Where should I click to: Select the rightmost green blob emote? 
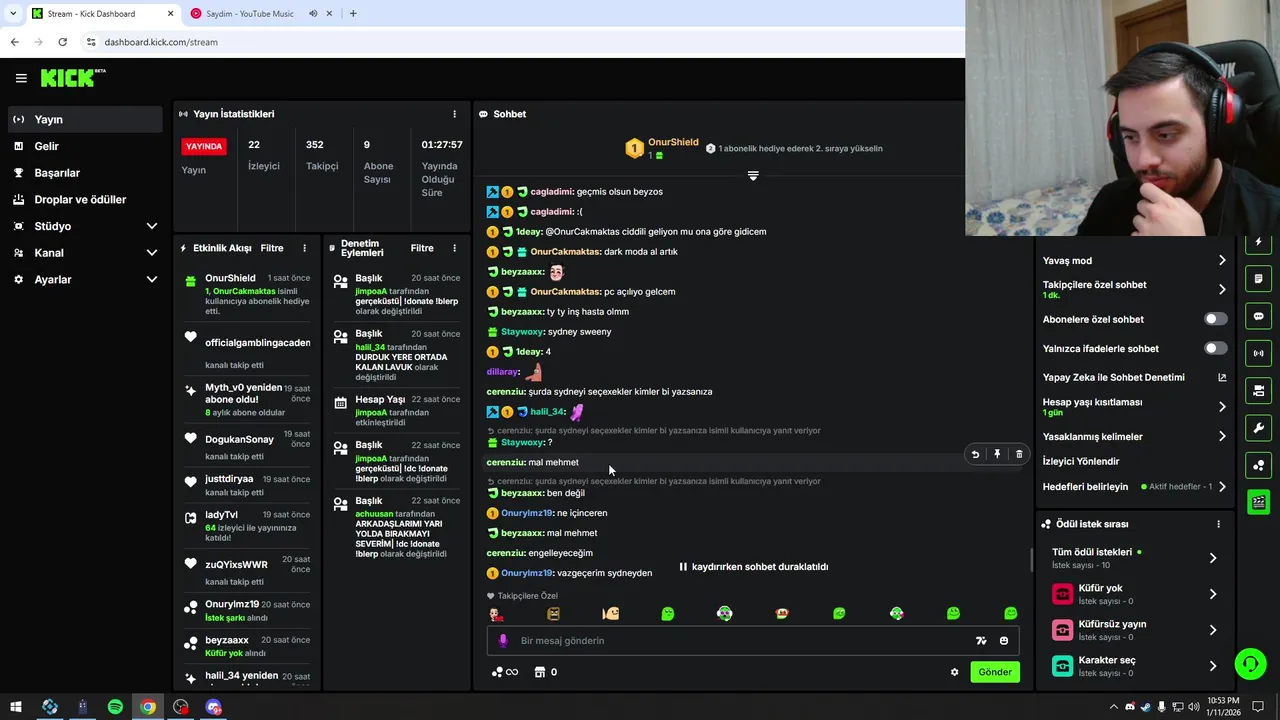[x=1010, y=614]
